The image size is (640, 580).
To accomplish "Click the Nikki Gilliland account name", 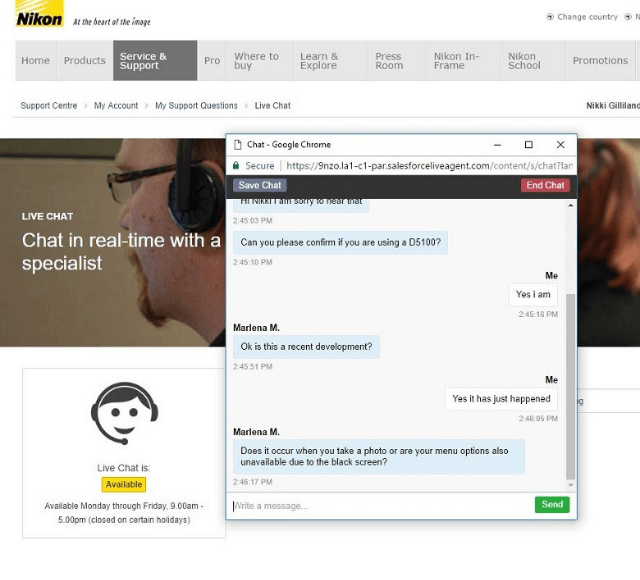I will (613, 106).
